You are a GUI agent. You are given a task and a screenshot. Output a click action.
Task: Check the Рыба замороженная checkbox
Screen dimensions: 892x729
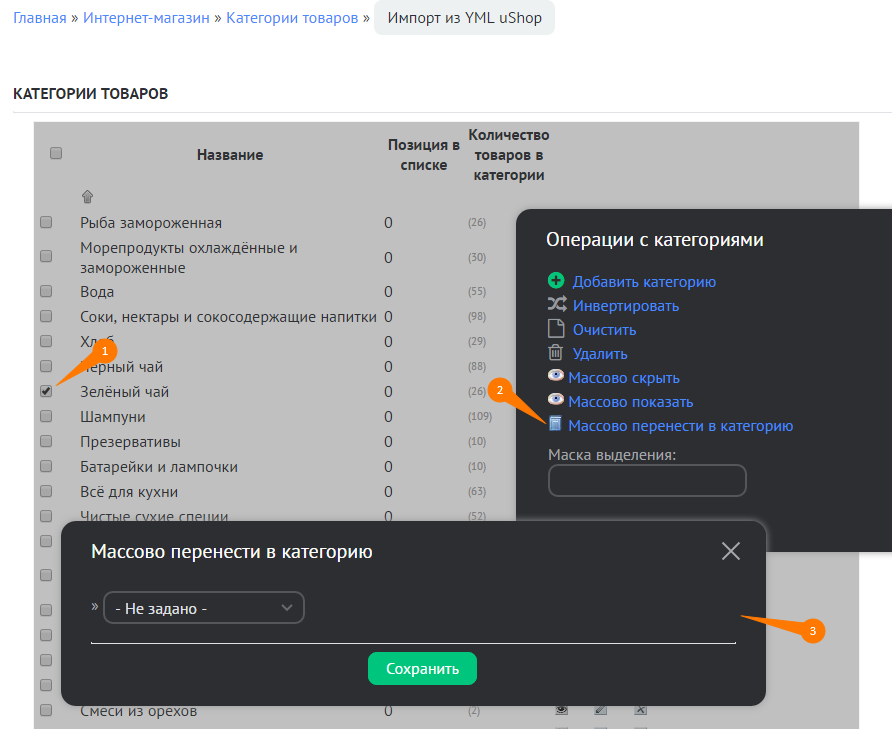point(46,222)
